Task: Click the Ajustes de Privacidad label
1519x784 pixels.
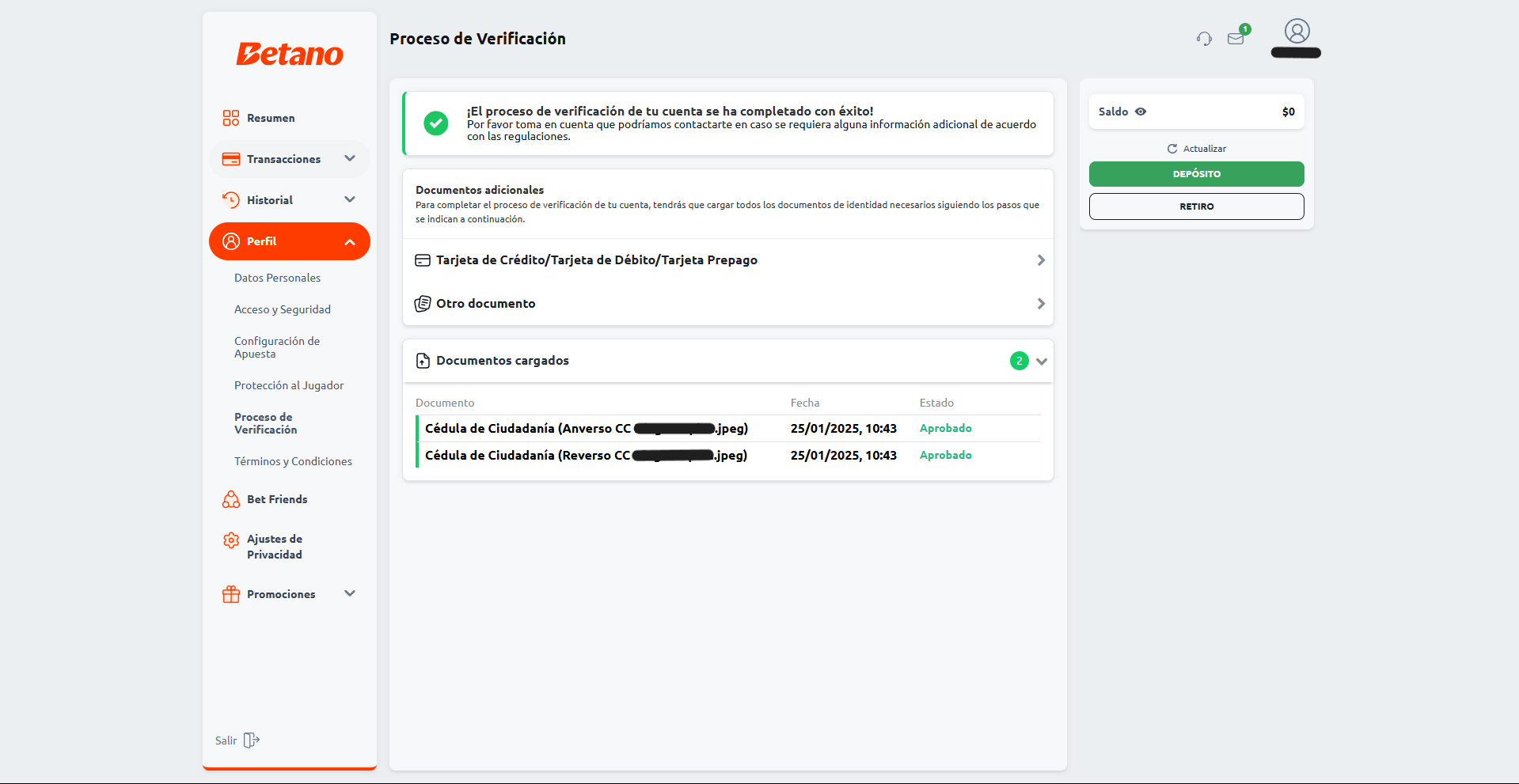Action: click(275, 547)
